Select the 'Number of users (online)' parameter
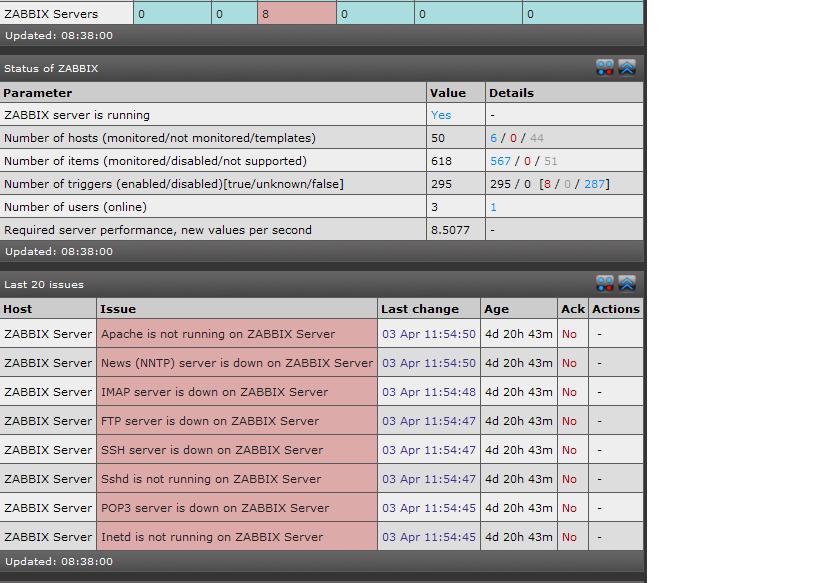This screenshot has height=583, width=840. [75, 207]
